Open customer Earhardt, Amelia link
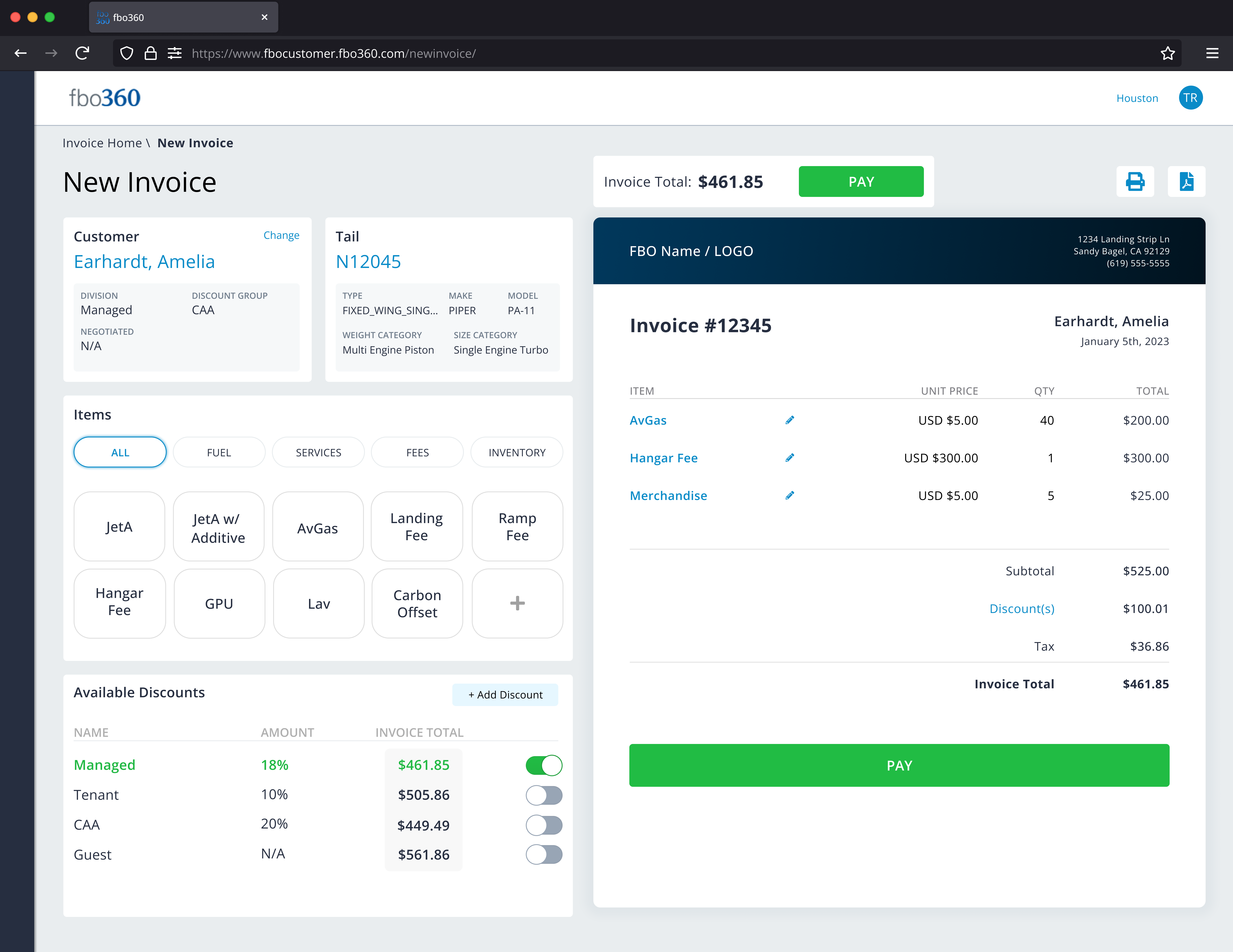Viewport: 1233px width, 952px height. (144, 262)
